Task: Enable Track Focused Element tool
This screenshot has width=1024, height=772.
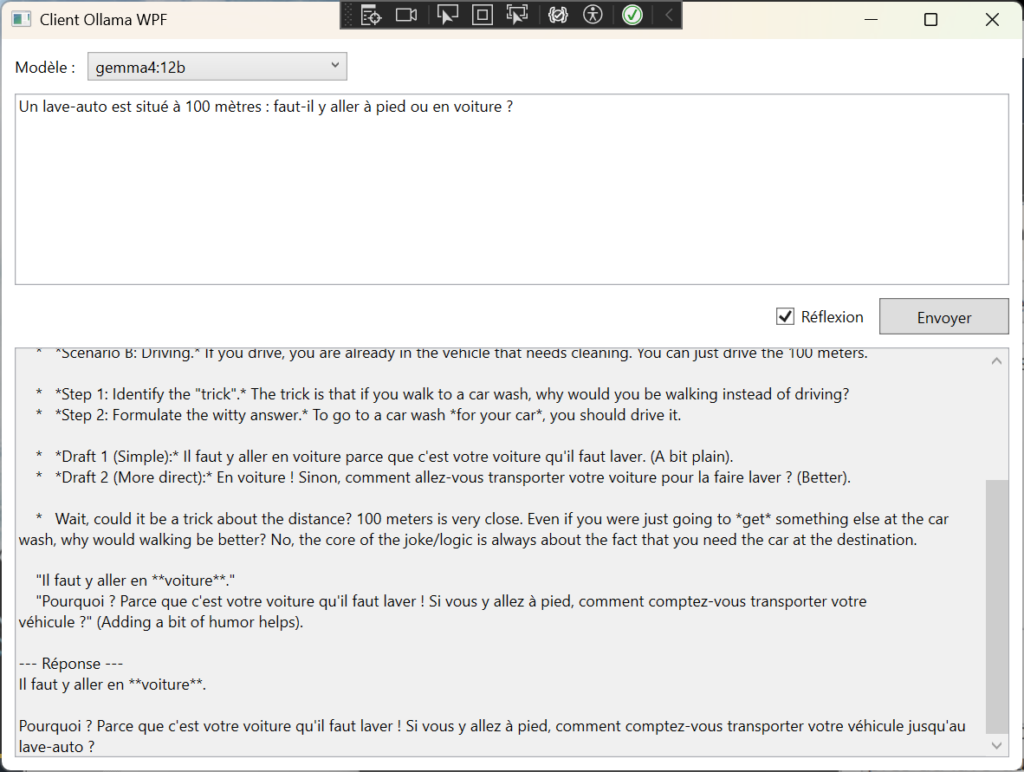Action: [517, 15]
